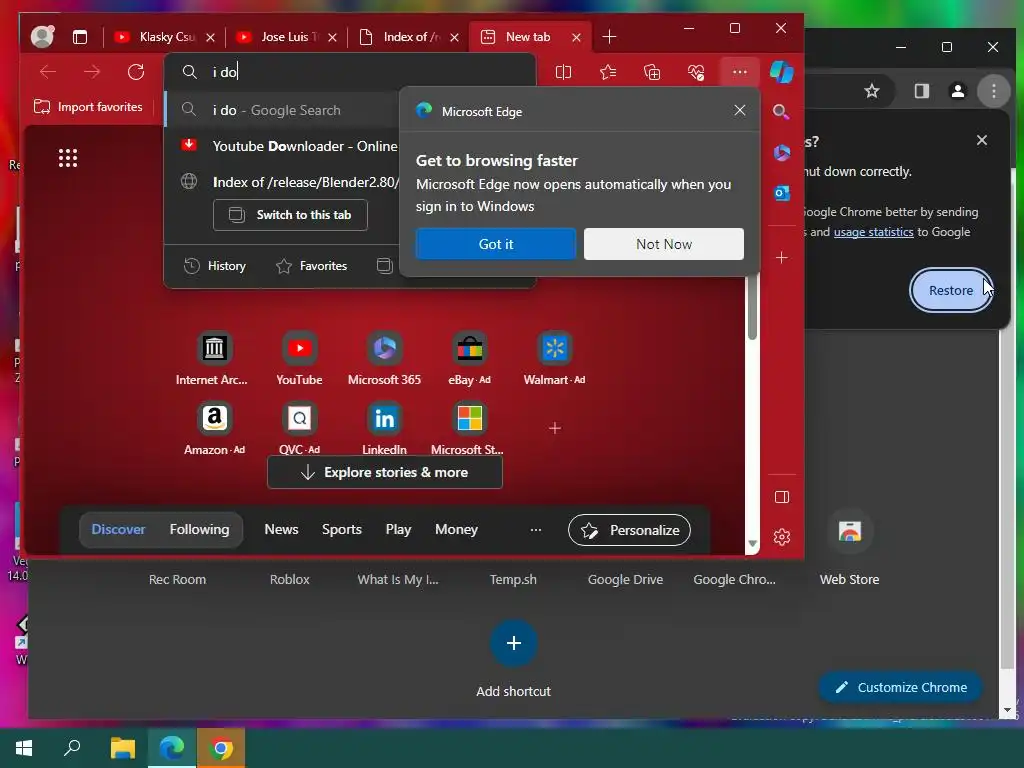
Task: Open Chrome three-dot menu
Action: click(x=994, y=91)
